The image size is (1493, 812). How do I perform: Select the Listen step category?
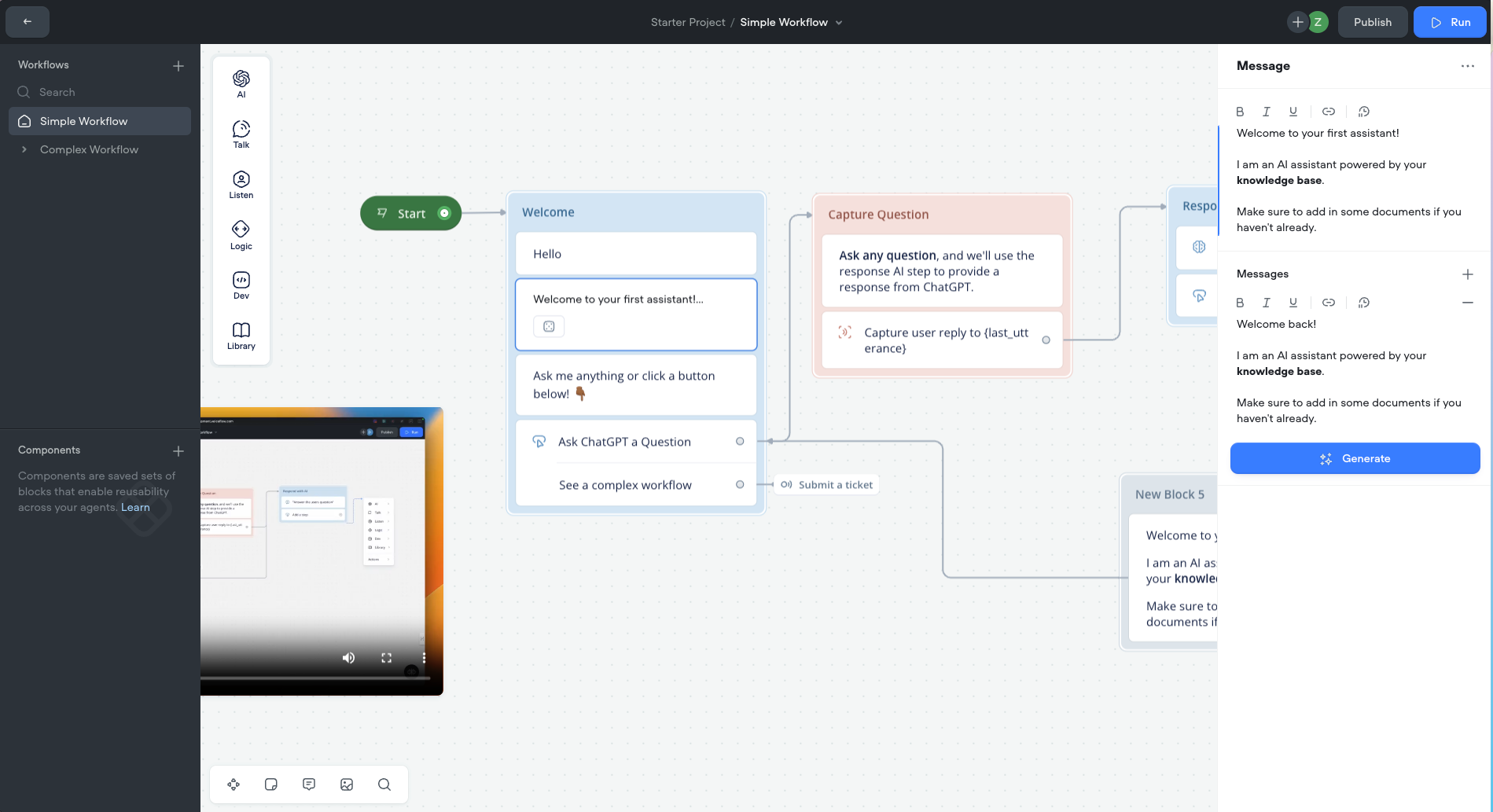coord(241,183)
